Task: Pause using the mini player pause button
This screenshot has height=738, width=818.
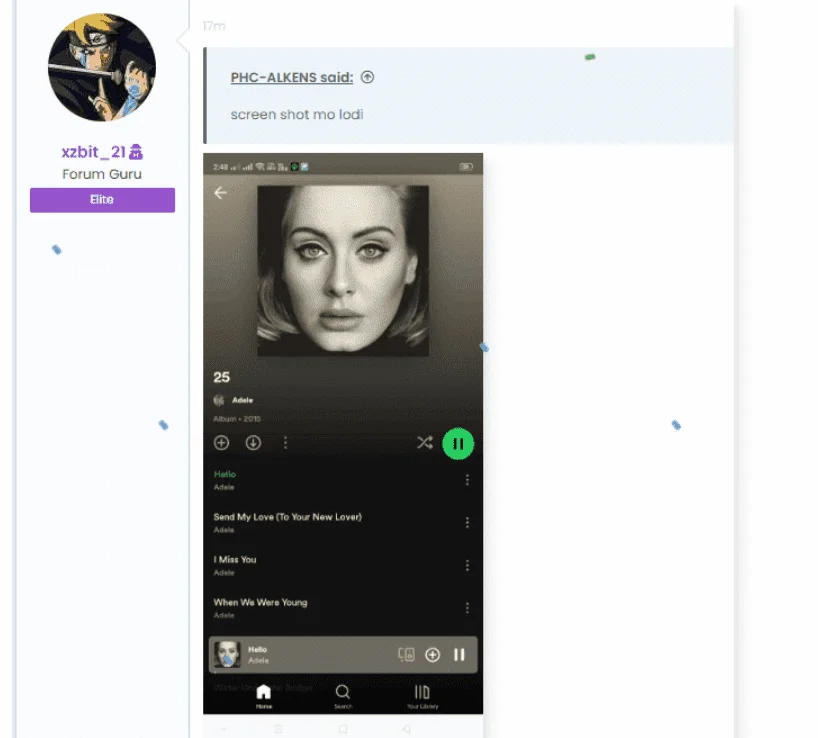Action: (459, 655)
